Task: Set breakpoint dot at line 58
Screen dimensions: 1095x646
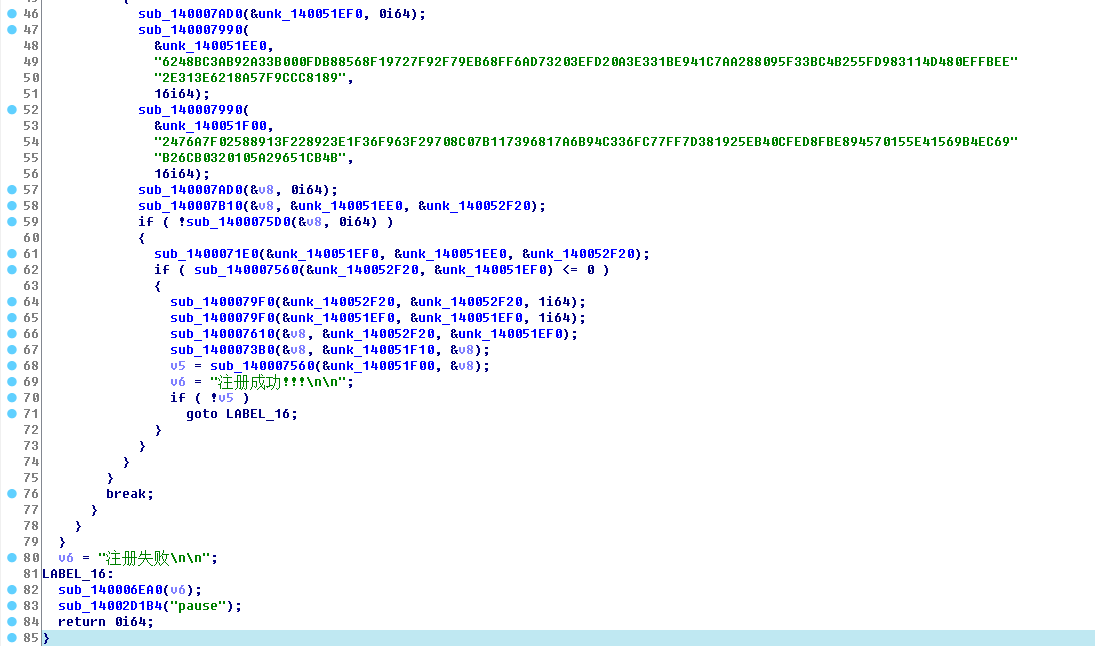Action: coord(12,205)
